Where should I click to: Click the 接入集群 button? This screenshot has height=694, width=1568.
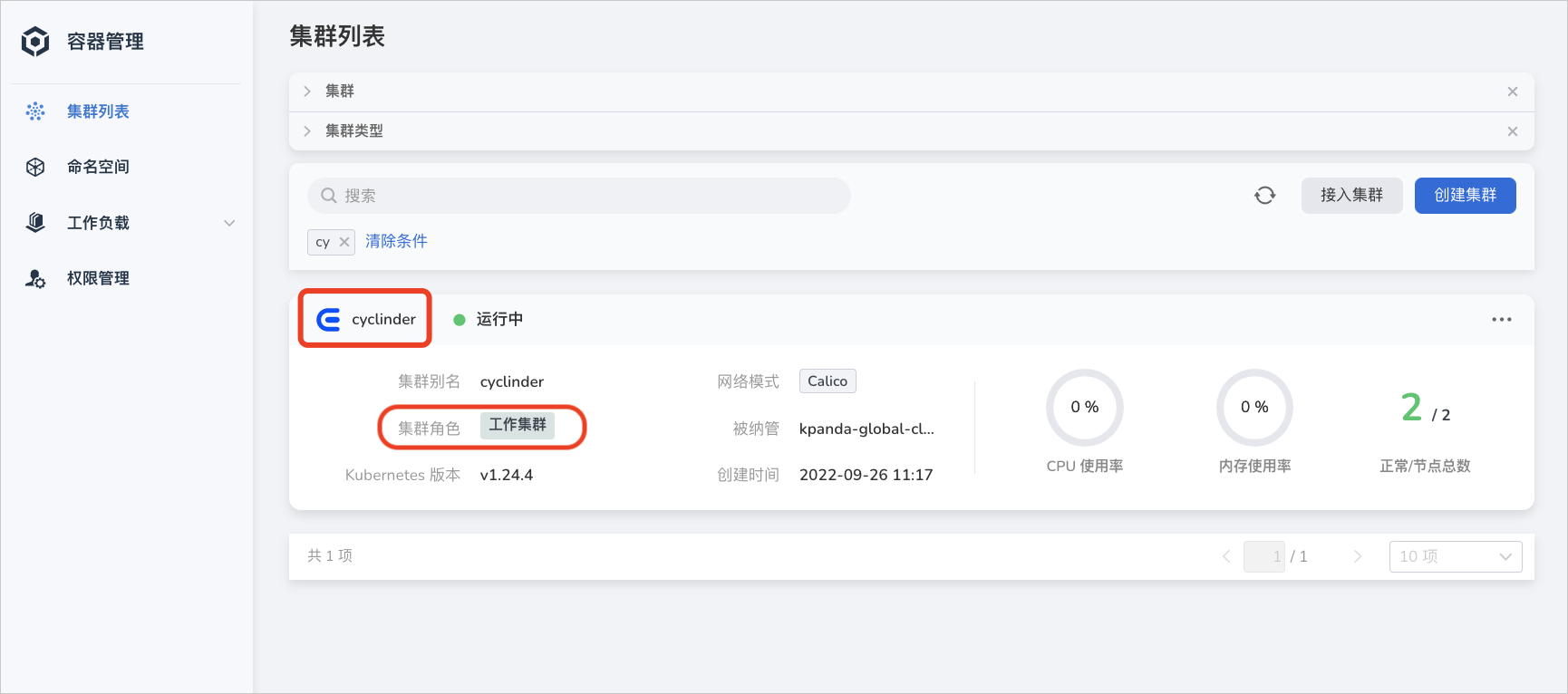tap(1352, 196)
